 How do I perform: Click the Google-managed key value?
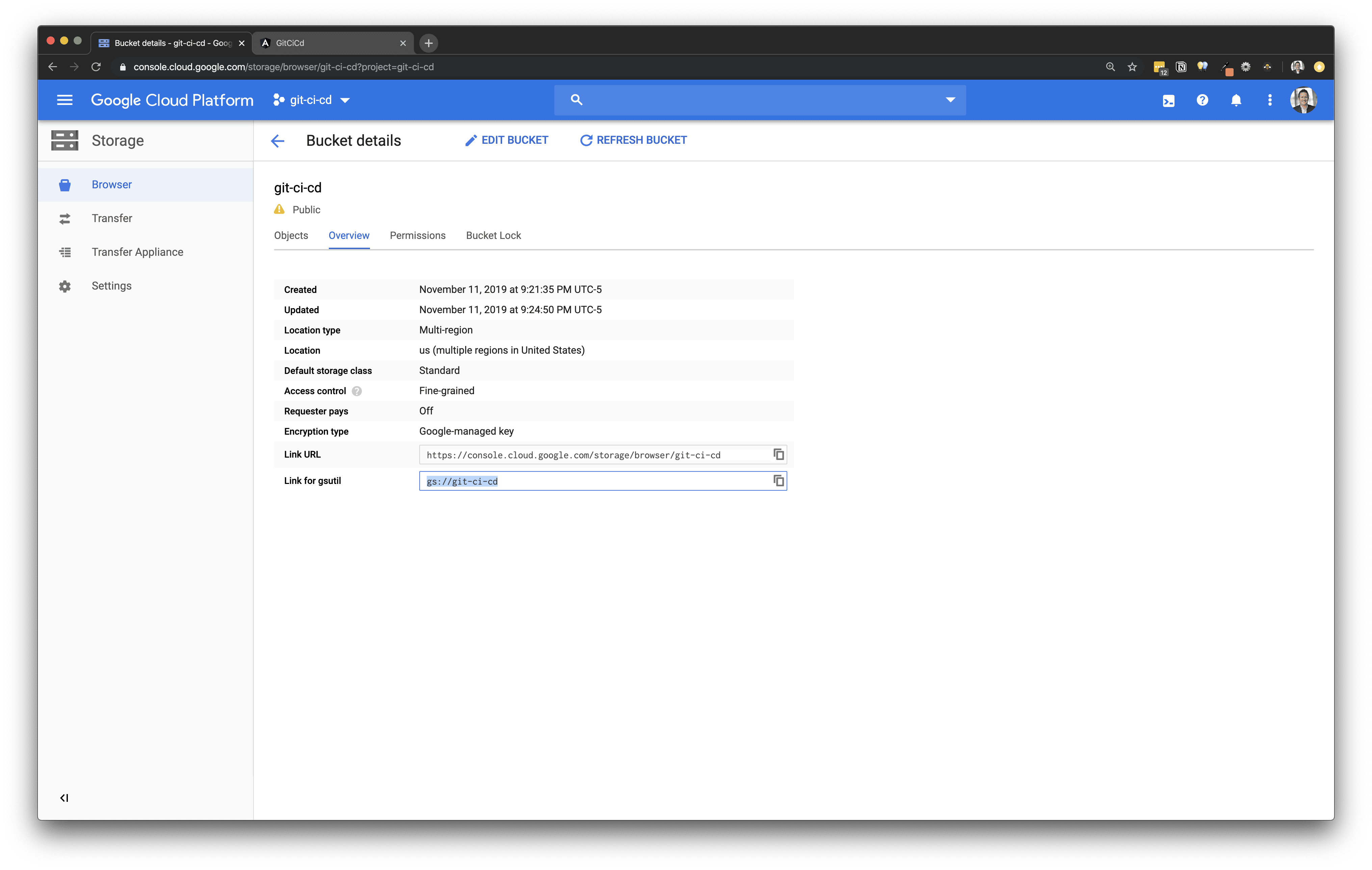pos(467,432)
